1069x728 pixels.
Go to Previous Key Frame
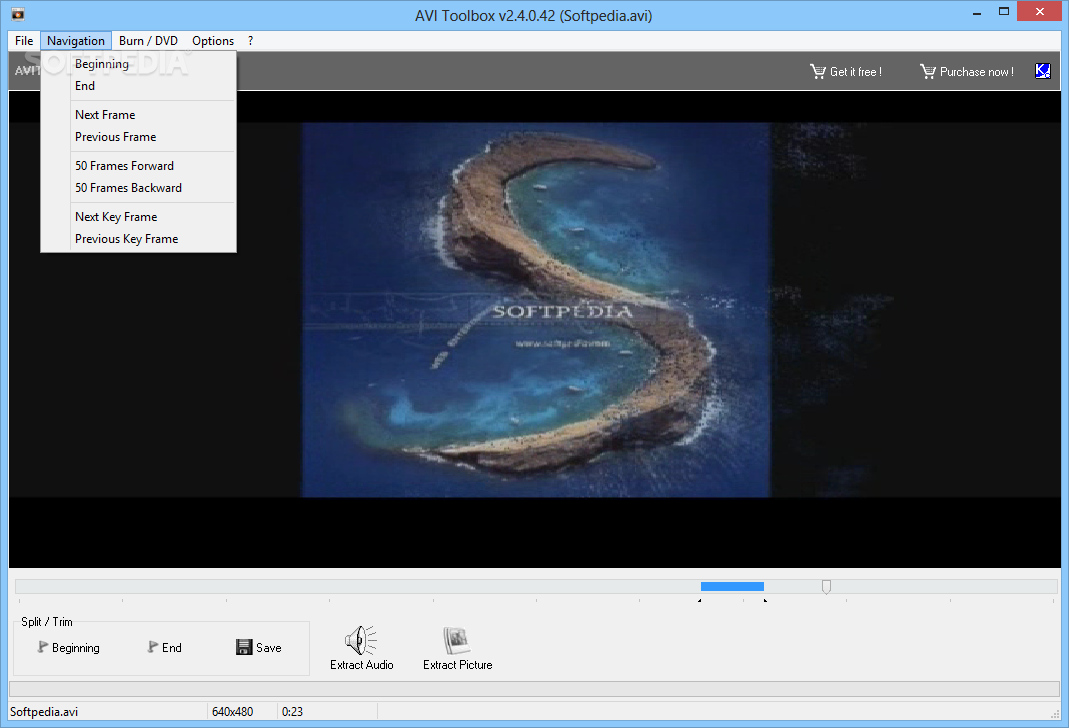click(138, 239)
